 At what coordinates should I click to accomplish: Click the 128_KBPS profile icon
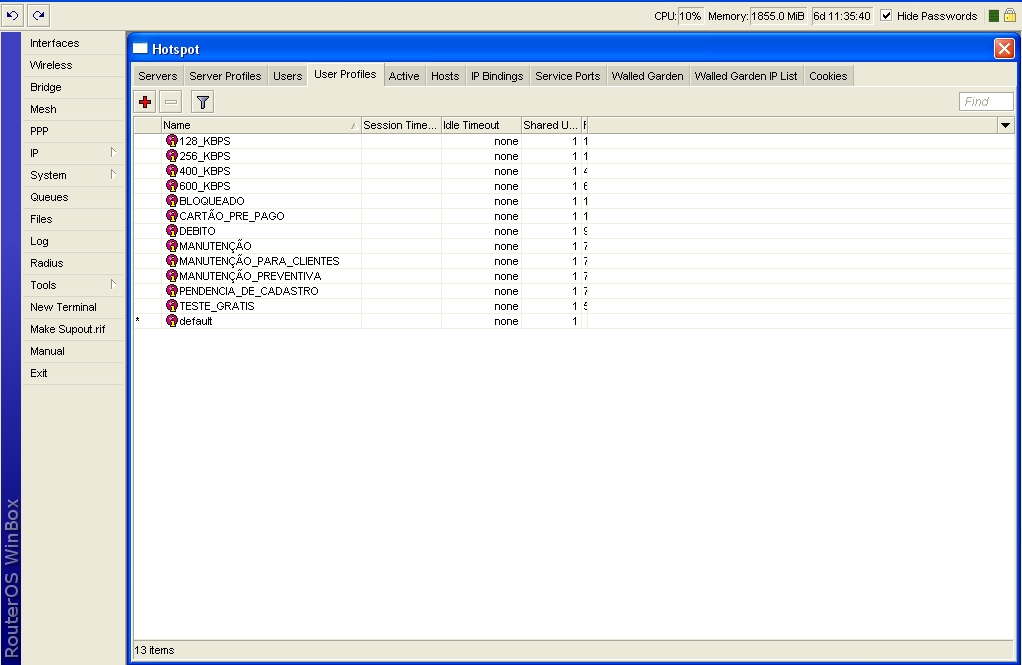tap(172, 141)
